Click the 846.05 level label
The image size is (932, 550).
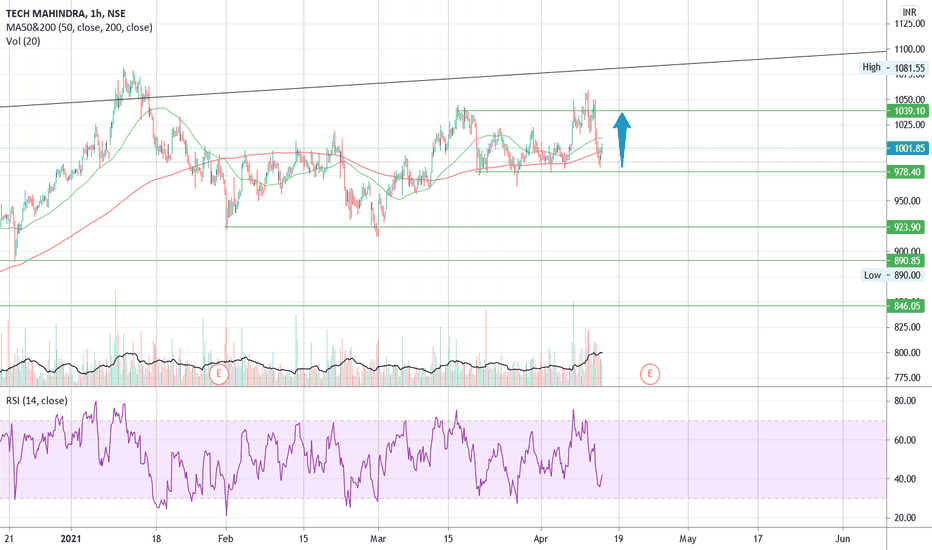click(x=908, y=306)
